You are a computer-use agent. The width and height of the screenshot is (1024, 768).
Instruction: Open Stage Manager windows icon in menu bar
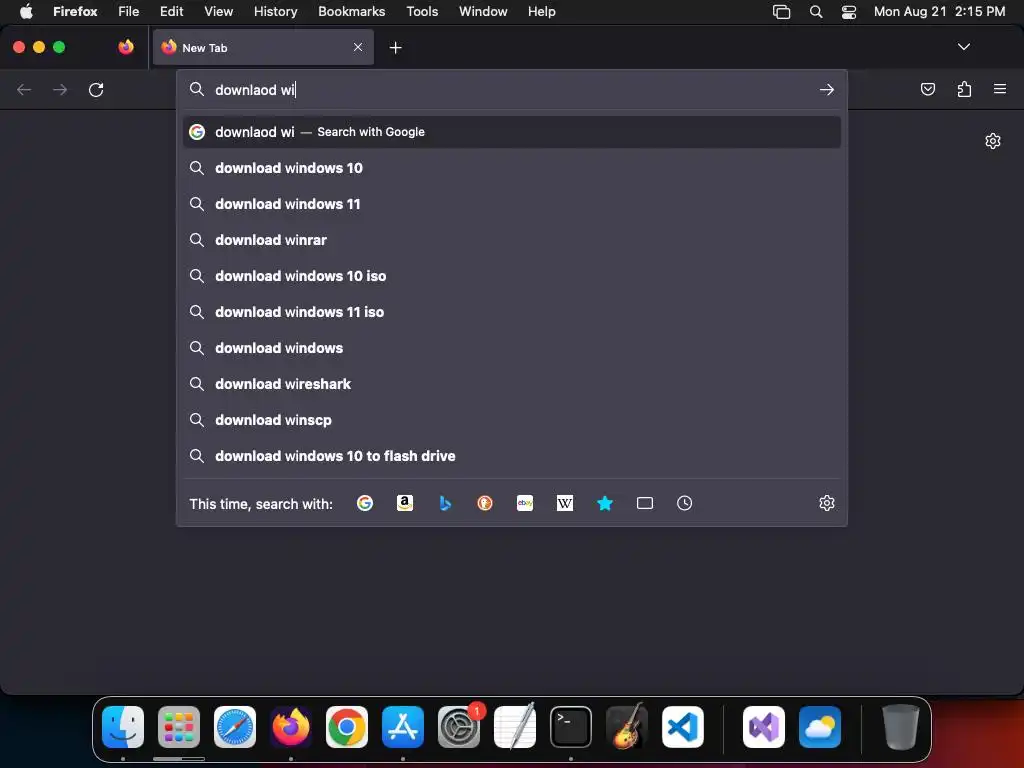(x=781, y=12)
